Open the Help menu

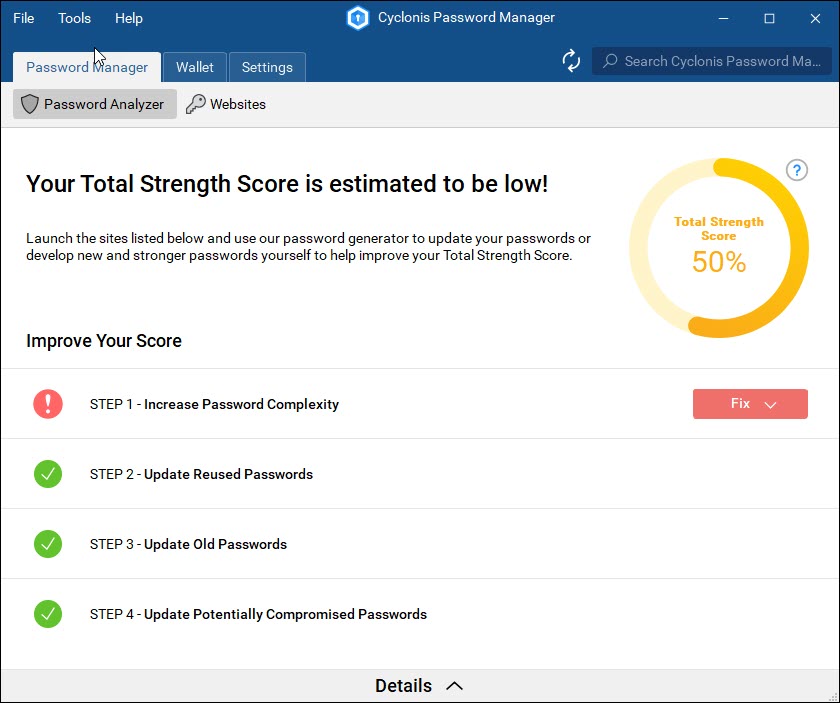129,18
